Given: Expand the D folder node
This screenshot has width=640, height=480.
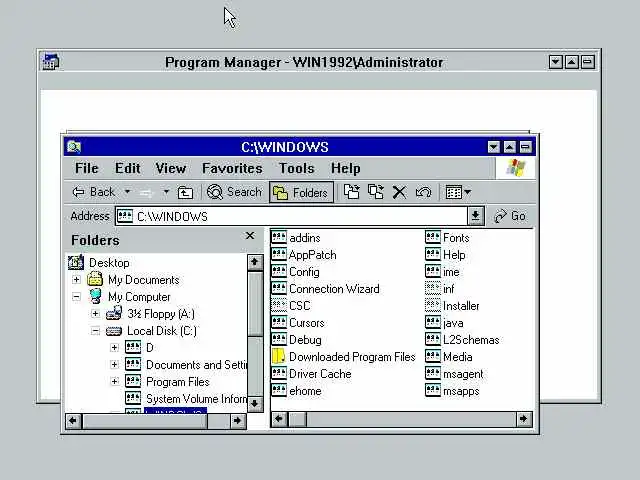Looking at the screenshot, I should coord(114,348).
